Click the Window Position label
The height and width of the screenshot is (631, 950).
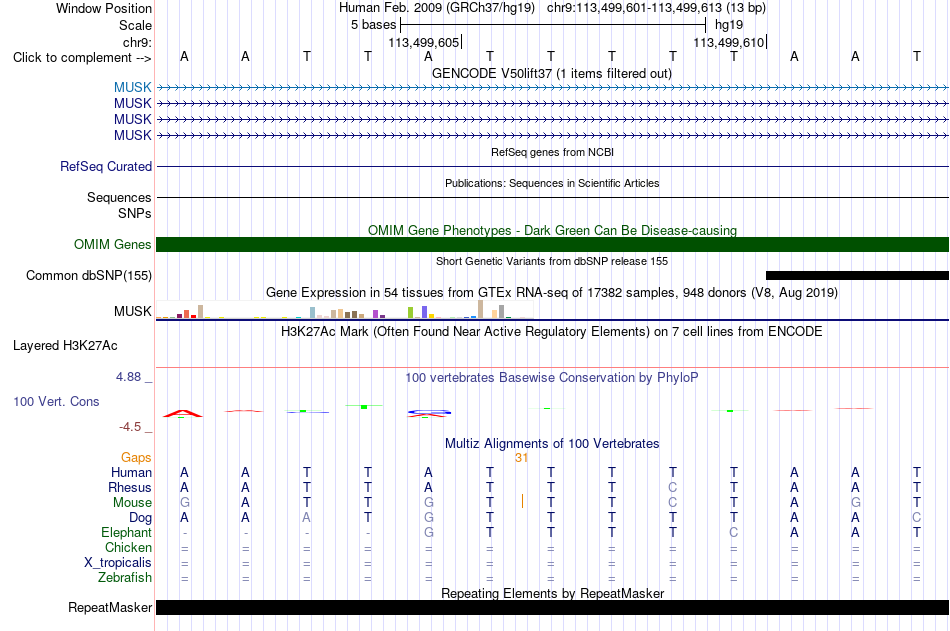[104, 8]
